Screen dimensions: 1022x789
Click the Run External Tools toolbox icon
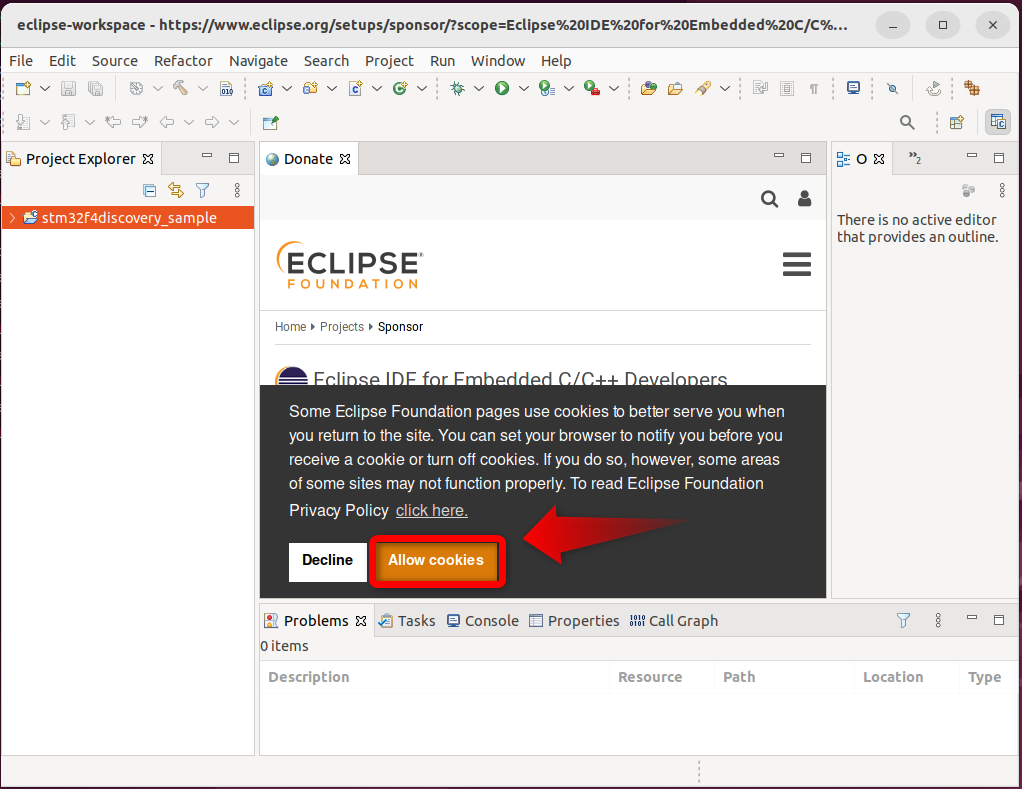[x=592, y=88]
